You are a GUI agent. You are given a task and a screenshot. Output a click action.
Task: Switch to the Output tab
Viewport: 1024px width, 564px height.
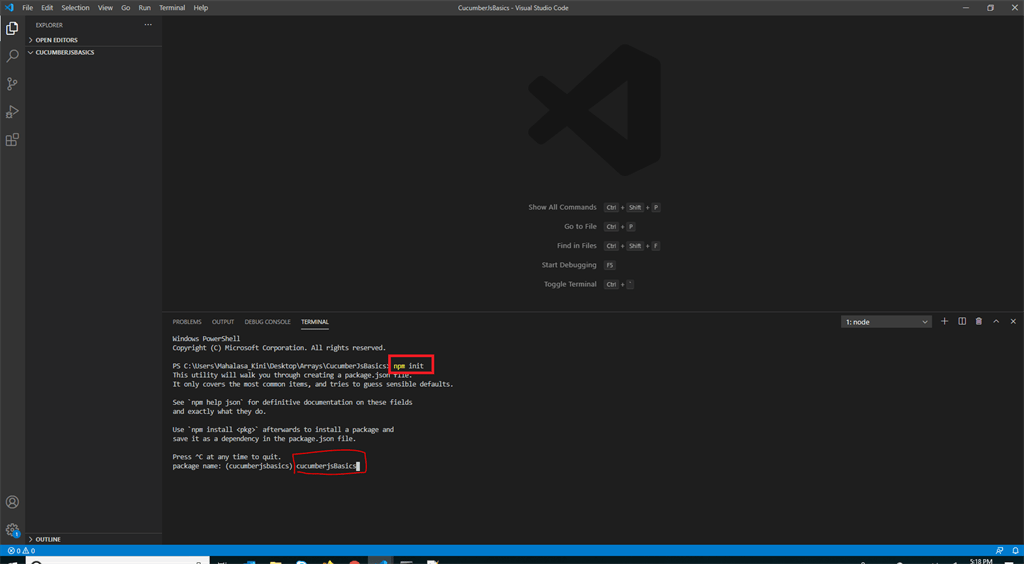[x=223, y=322]
